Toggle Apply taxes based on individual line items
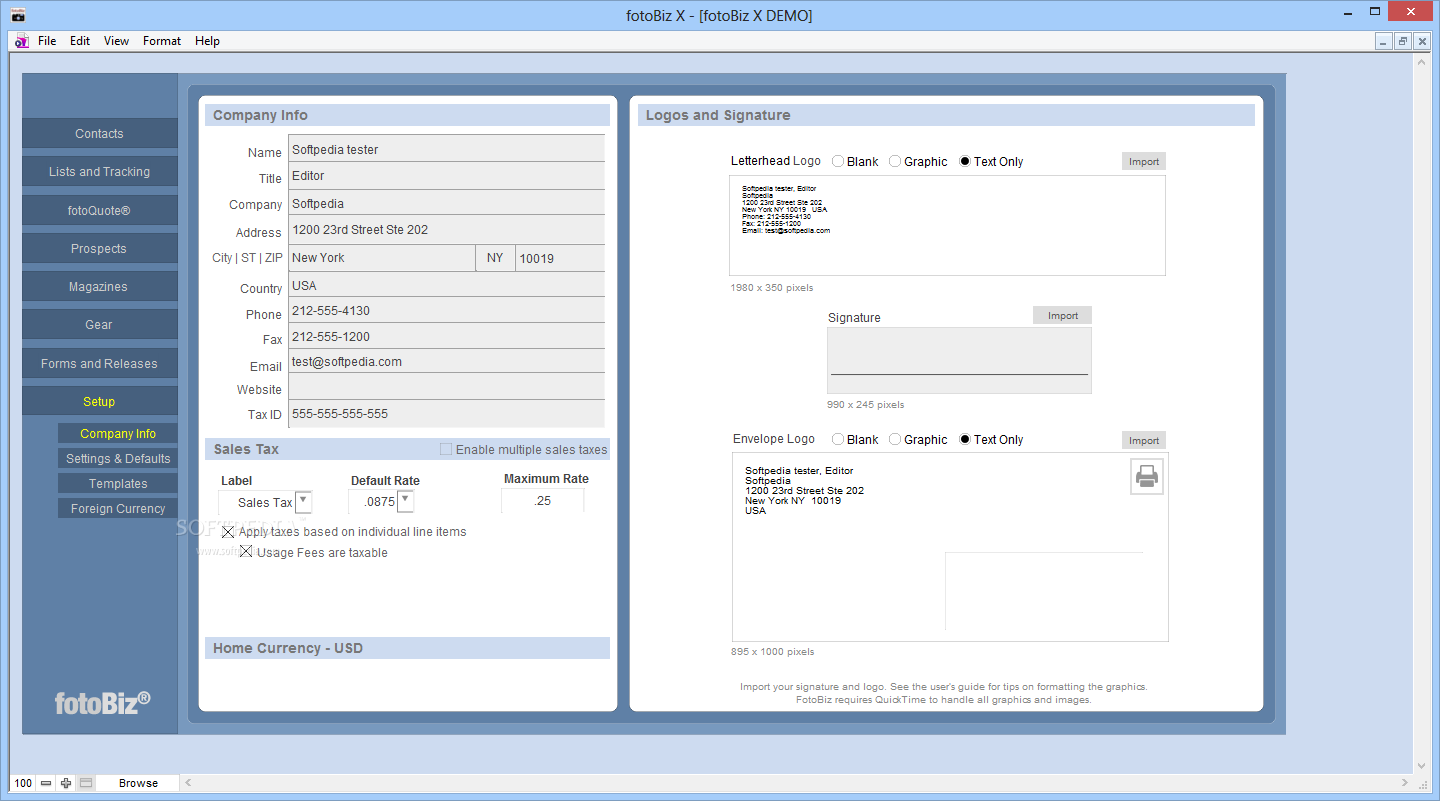The height and width of the screenshot is (801, 1440). coord(228,532)
